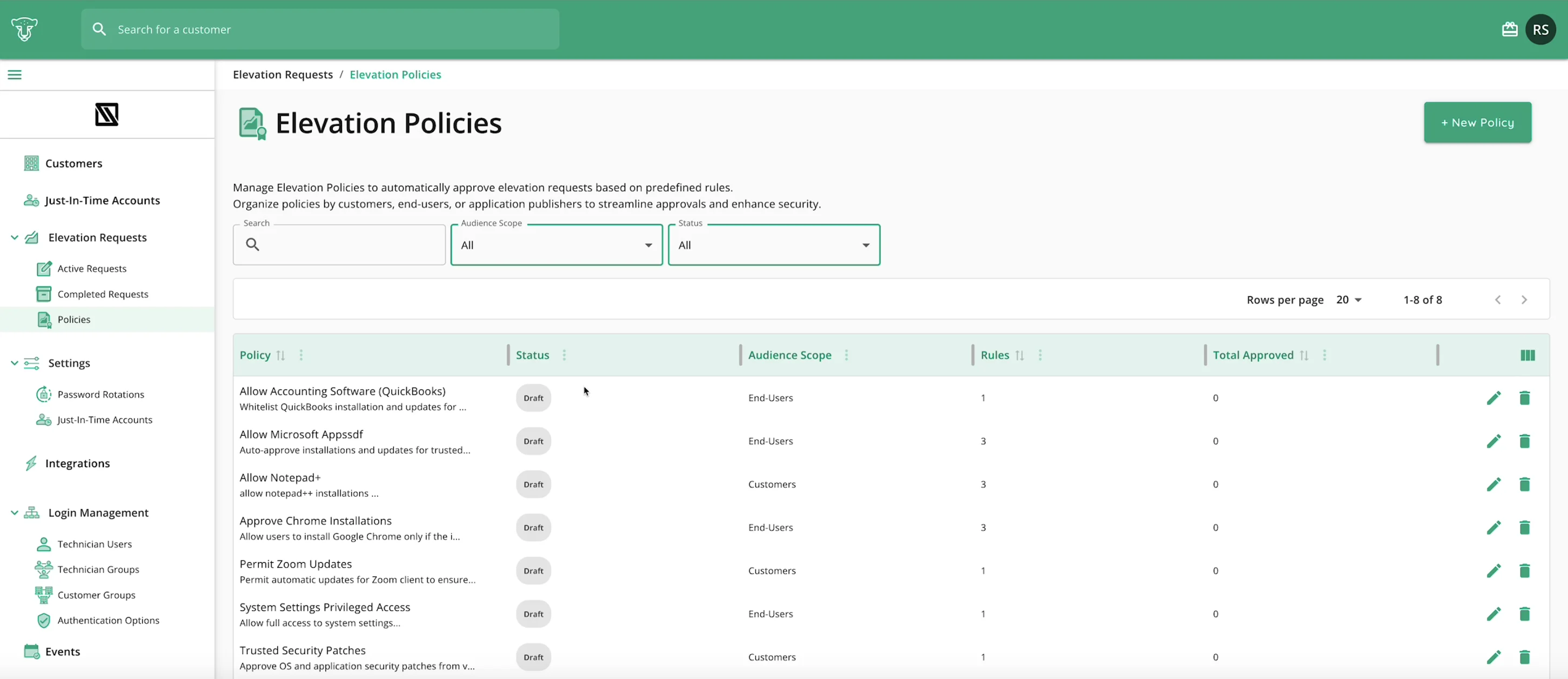
Task: Edit the Allow Notepad+ policy
Action: [x=1494, y=484]
